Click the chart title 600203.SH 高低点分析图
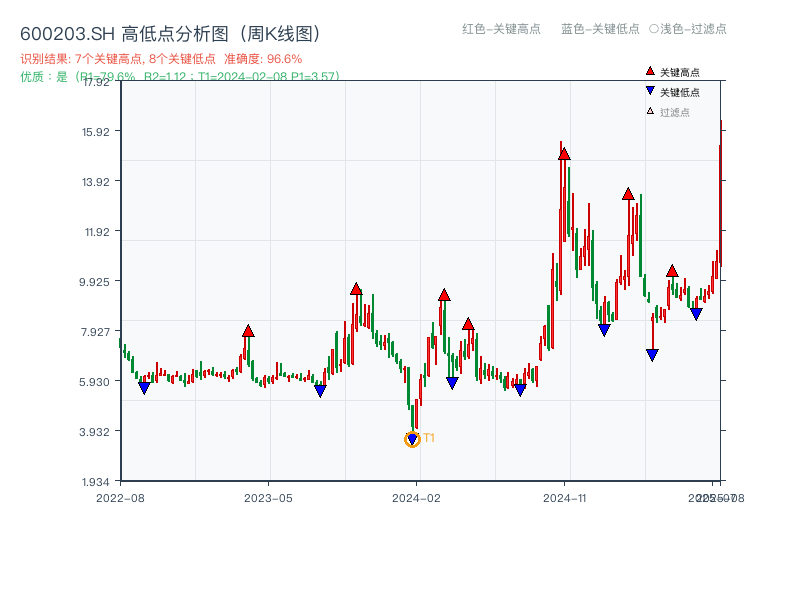This screenshot has height=600, width=800. coord(170,34)
